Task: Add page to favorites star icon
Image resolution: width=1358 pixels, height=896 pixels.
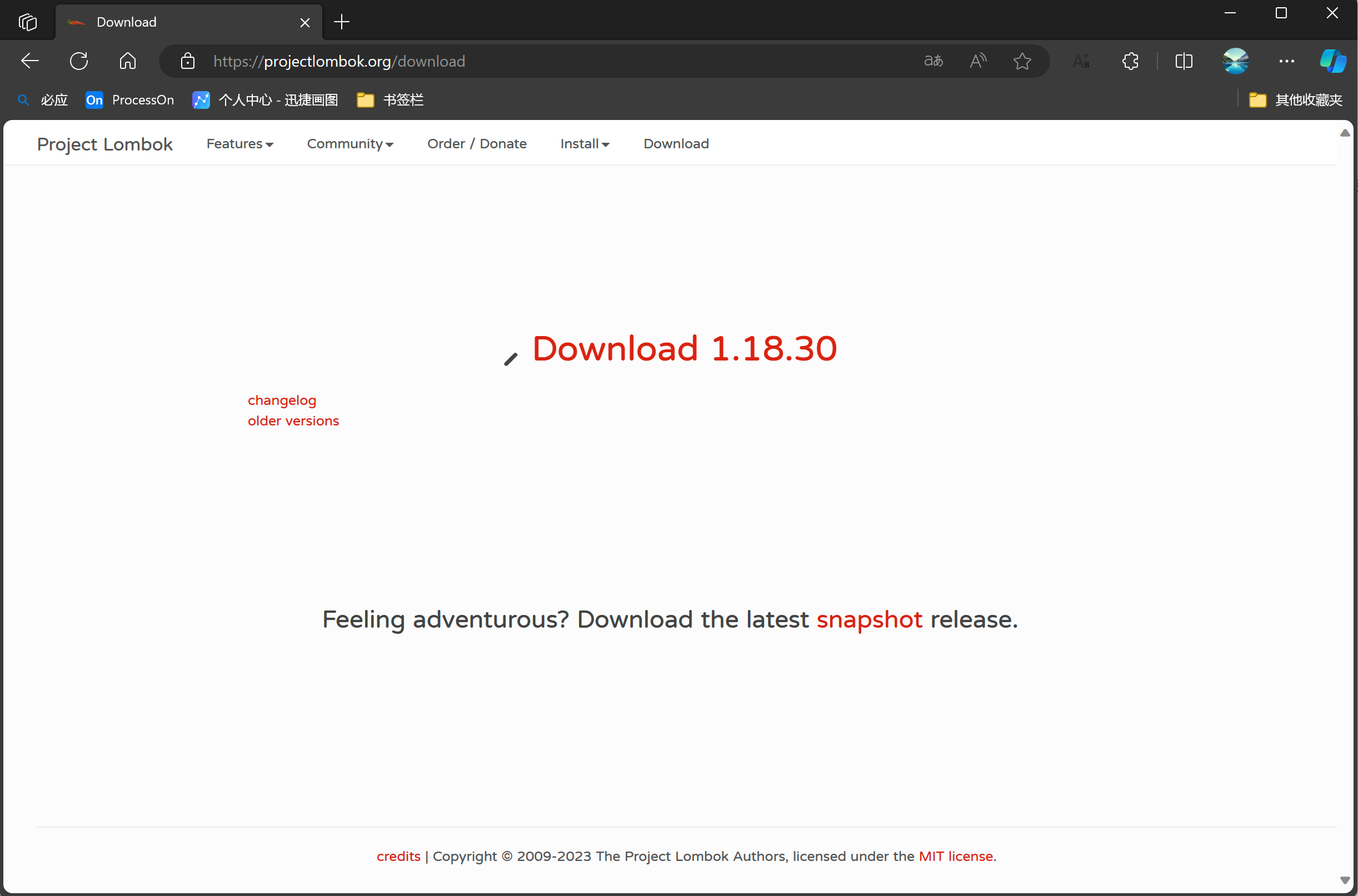Action: pyautogui.click(x=1022, y=61)
